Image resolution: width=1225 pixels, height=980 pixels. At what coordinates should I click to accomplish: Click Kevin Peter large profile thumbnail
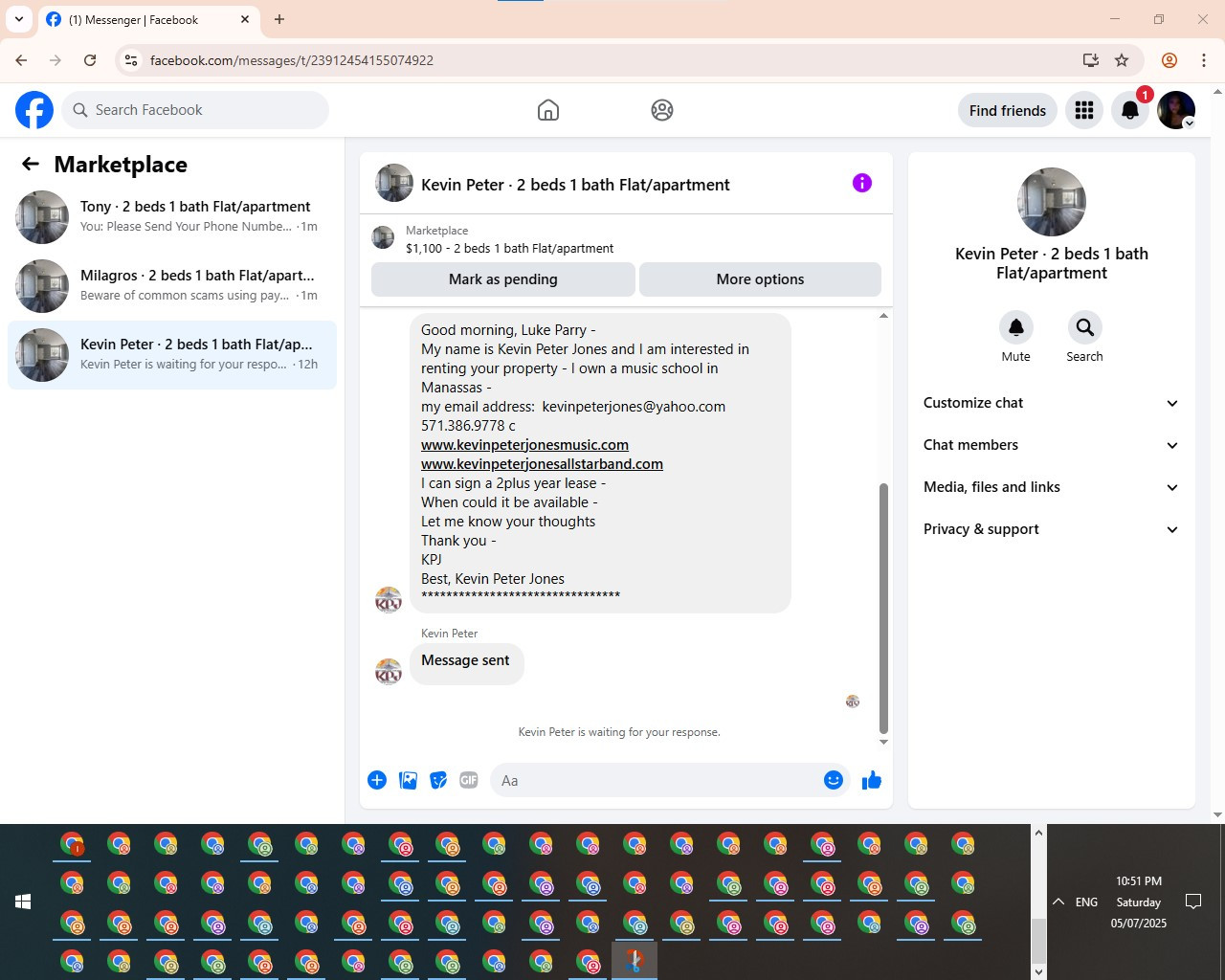tap(1051, 202)
